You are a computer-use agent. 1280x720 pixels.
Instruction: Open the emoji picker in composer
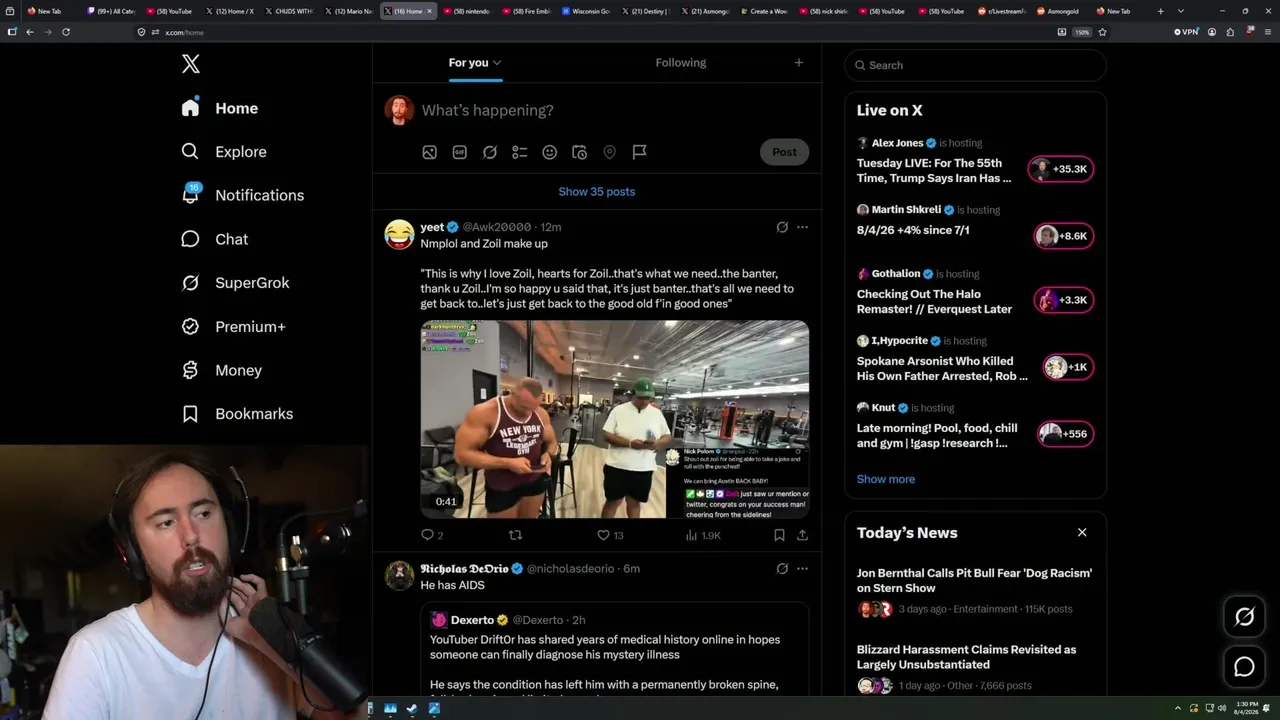549,152
